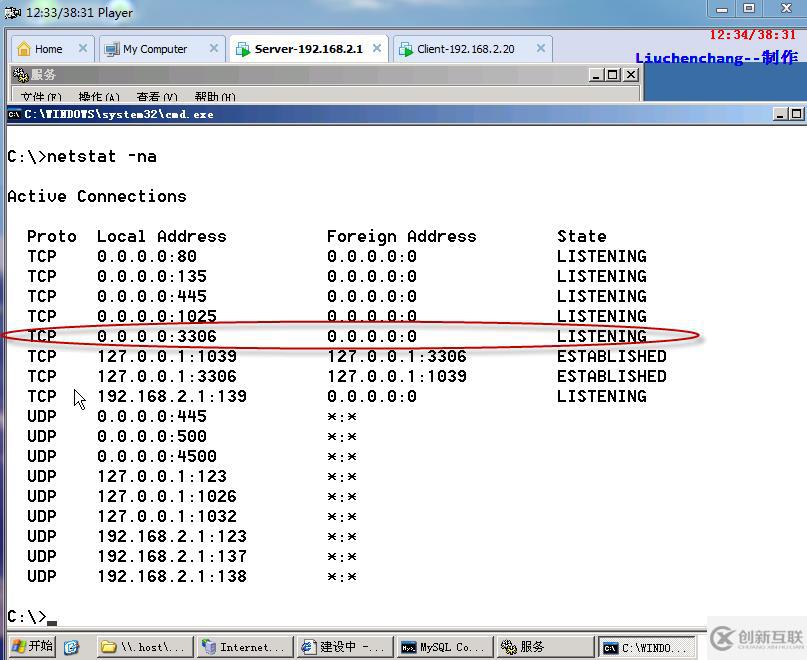Click TCP local address 0.0.0.0:445
The width and height of the screenshot is (807, 660).
(152, 297)
